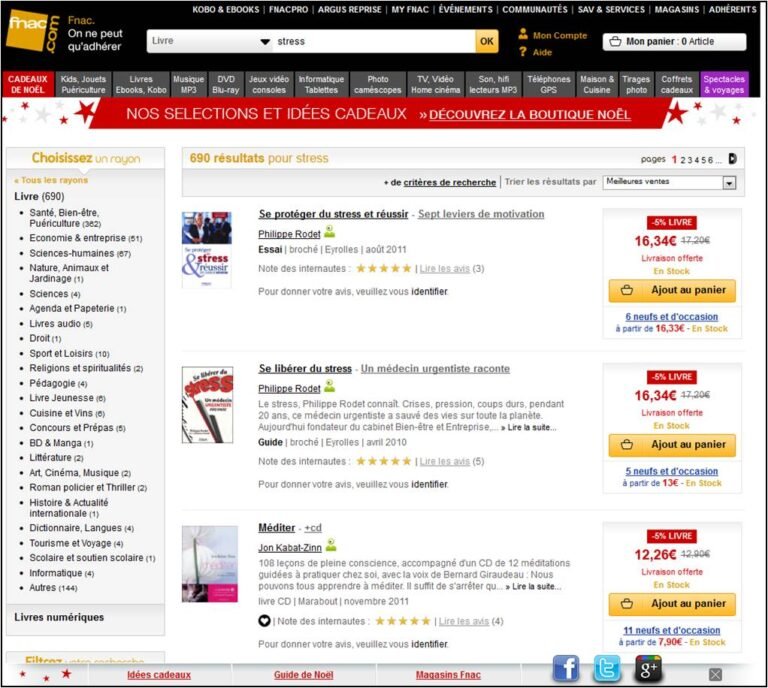Open the Facebook share icon
The height and width of the screenshot is (688, 768).
566,668
